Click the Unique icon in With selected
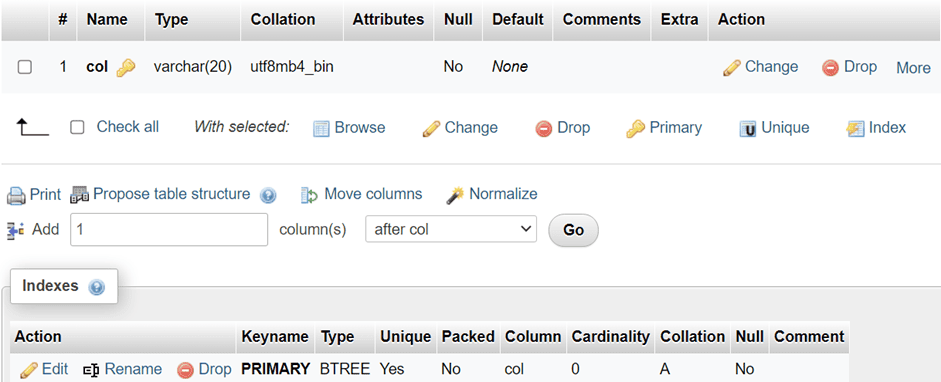The height and width of the screenshot is (382, 941). (x=748, y=128)
